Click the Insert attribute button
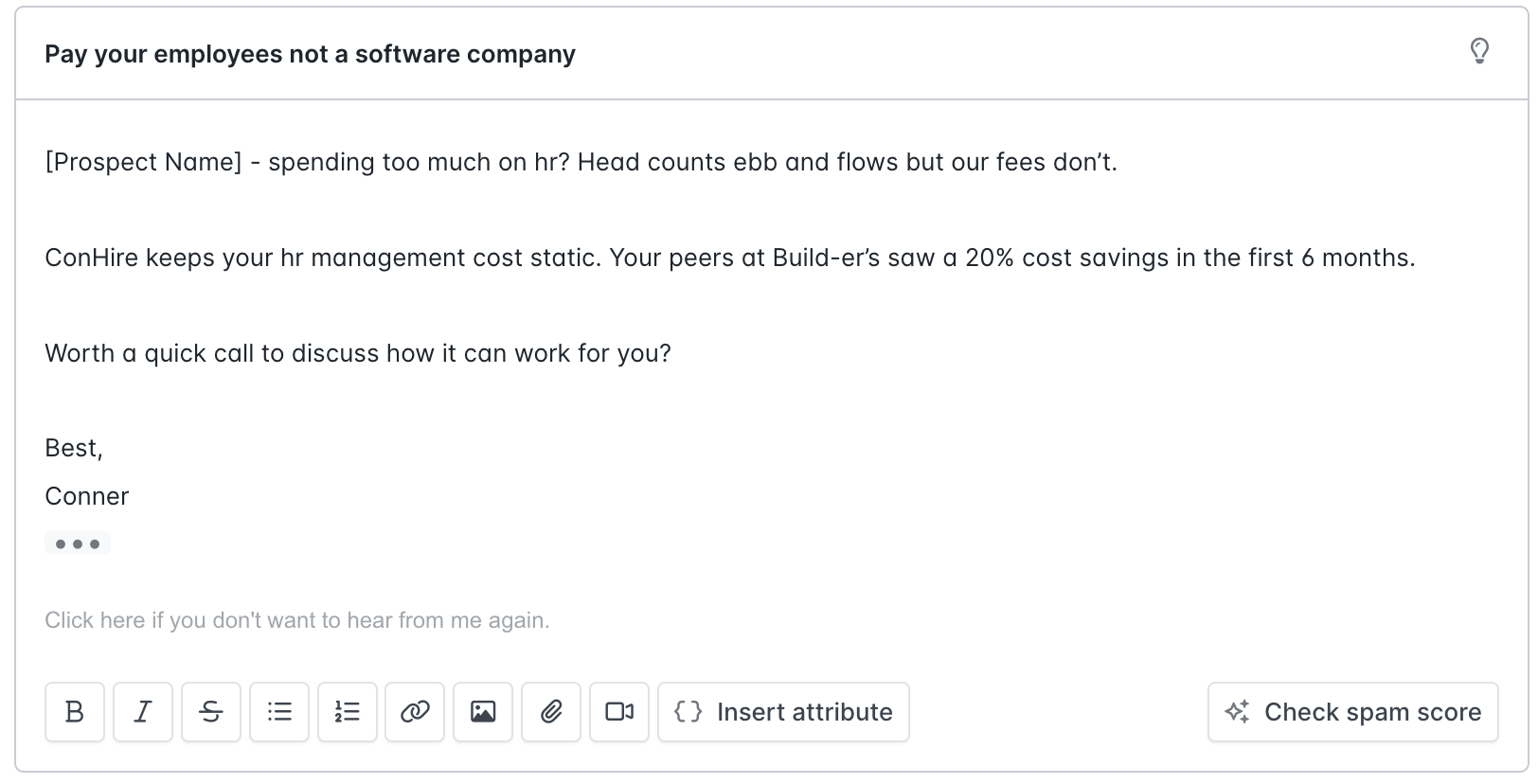Viewport: 1538px width, 784px height. pyautogui.click(x=784, y=712)
